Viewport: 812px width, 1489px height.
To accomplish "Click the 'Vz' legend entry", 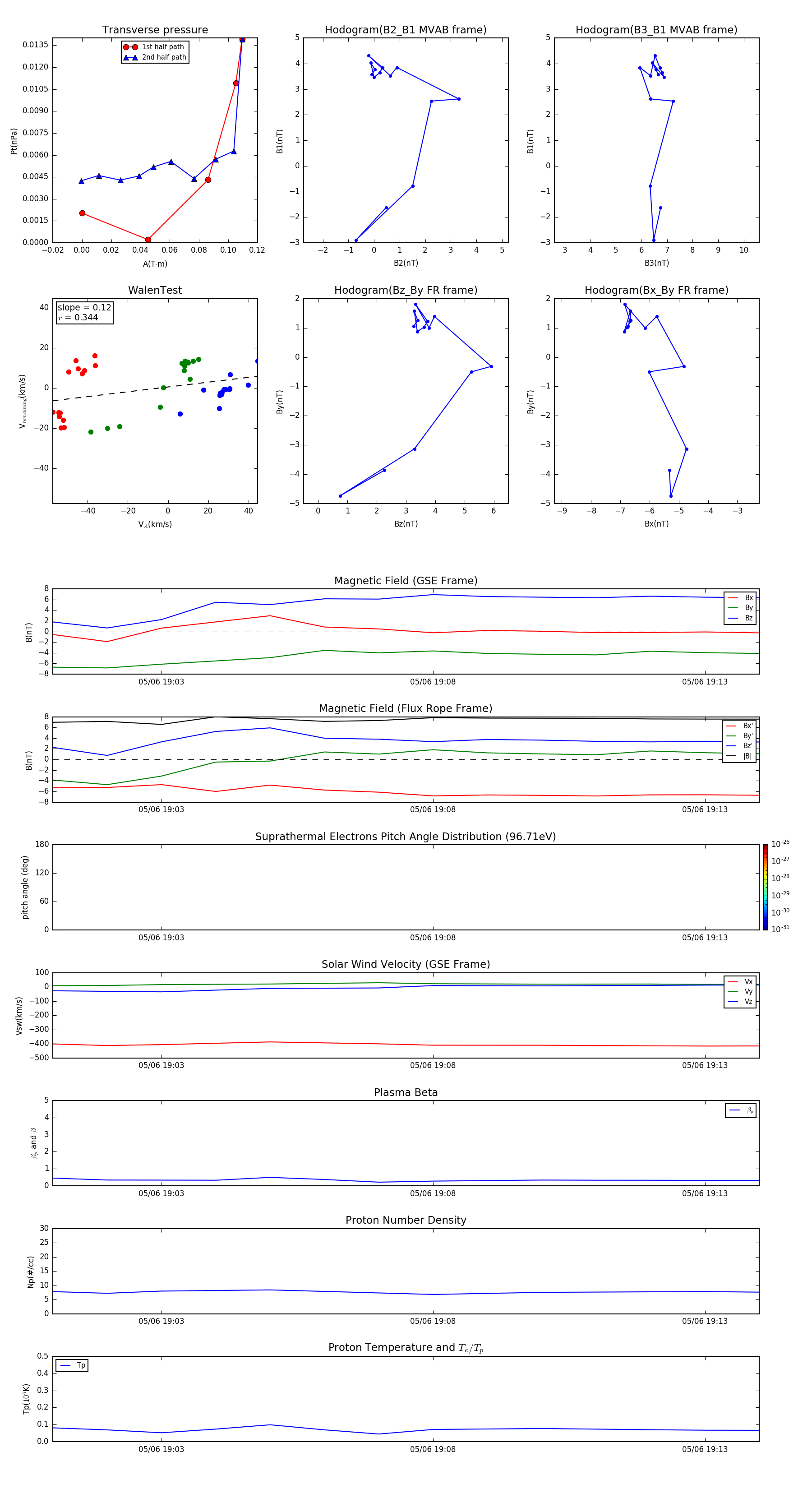I will [x=740, y=1002].
